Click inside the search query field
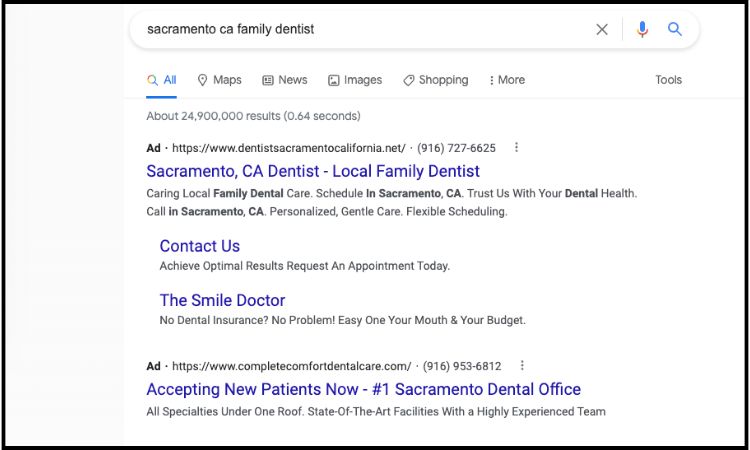 (360, 30)
